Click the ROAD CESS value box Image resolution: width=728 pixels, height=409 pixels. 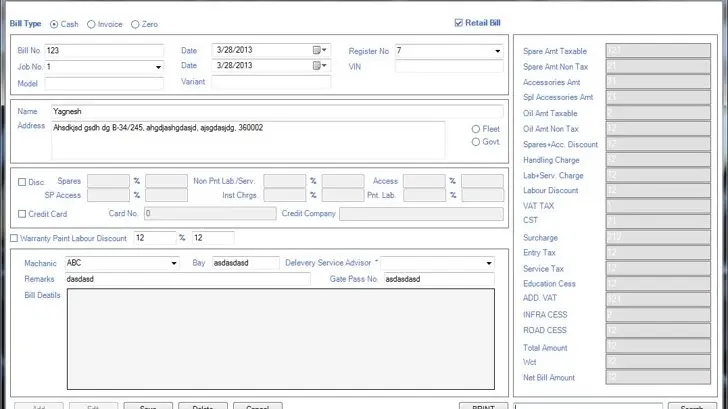tap(658, 330)
